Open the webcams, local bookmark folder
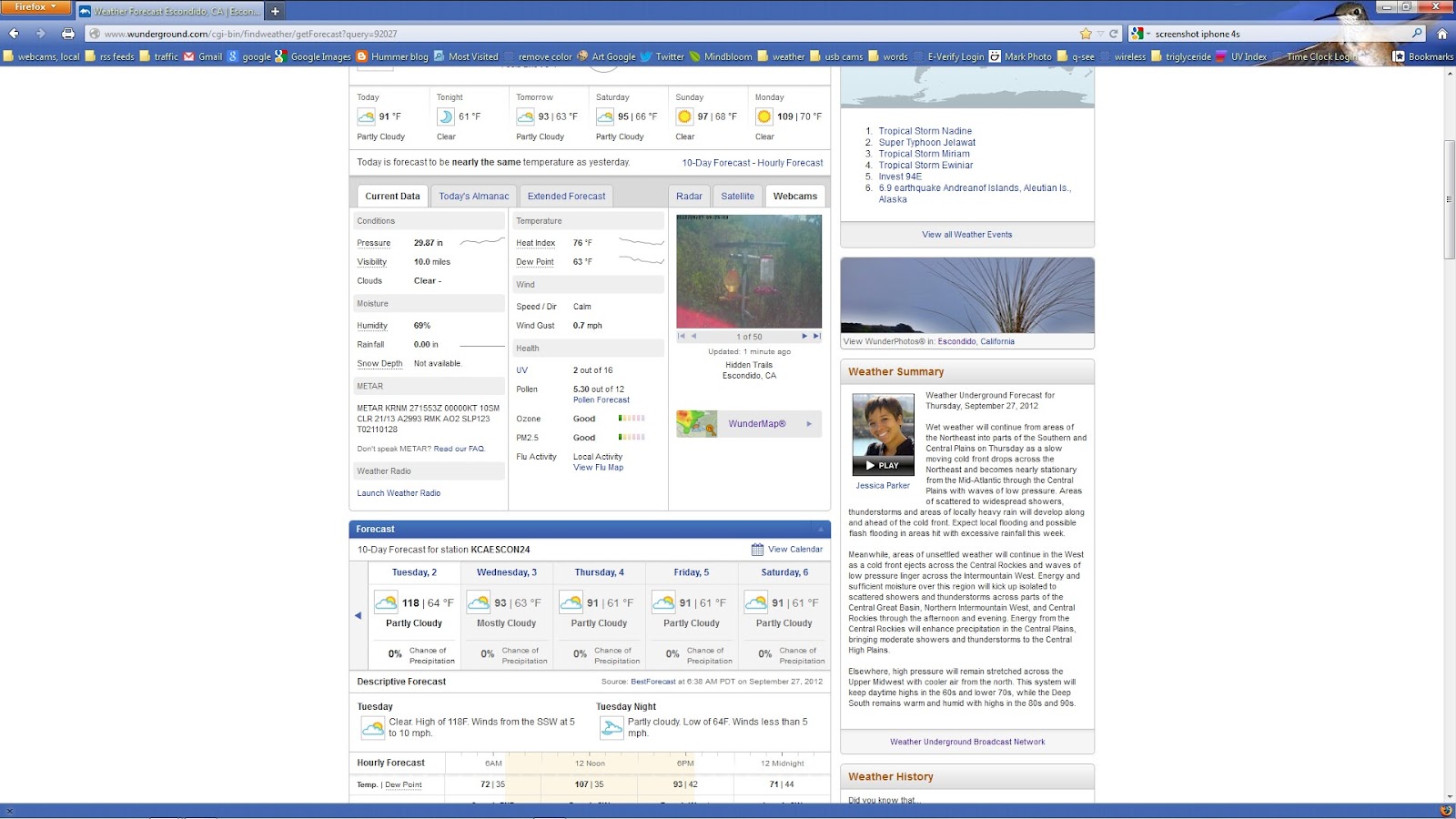 tap(42, 56)
